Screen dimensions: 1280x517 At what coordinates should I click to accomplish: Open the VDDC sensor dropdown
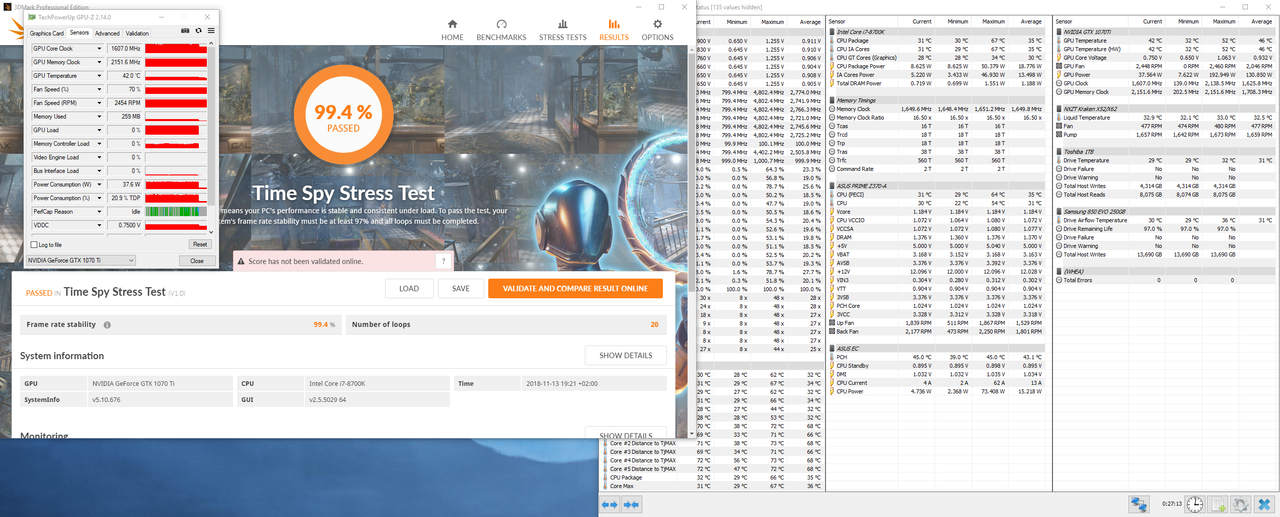click(99, 225)
